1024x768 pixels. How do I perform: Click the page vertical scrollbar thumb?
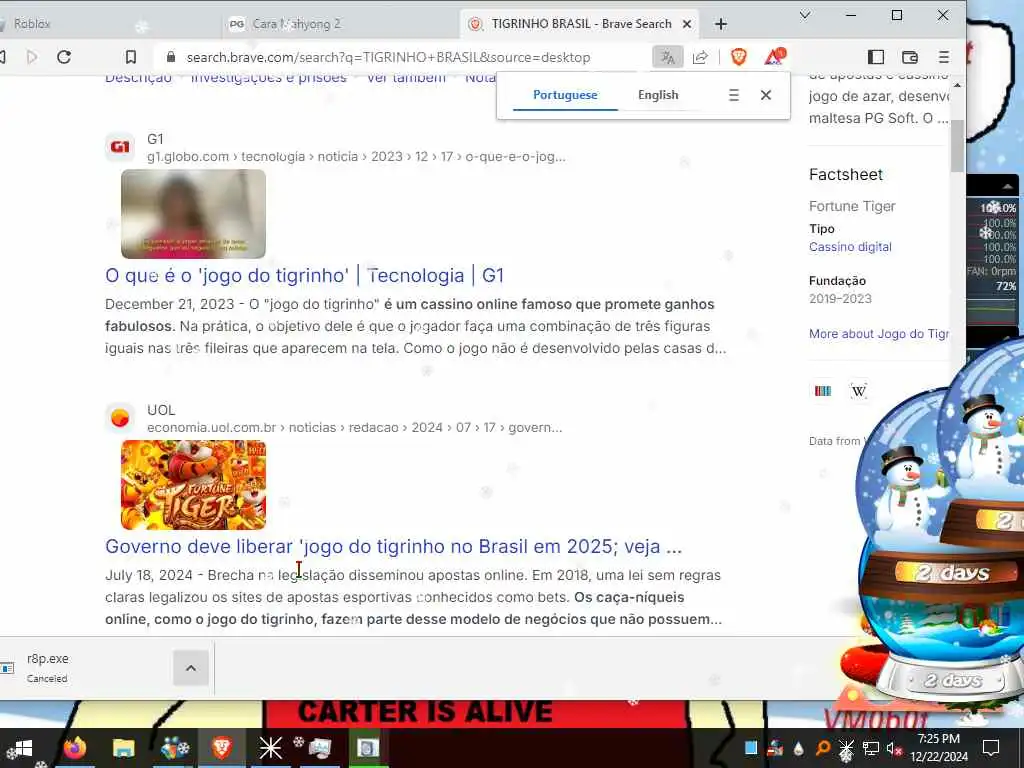(x=957, y=146)
